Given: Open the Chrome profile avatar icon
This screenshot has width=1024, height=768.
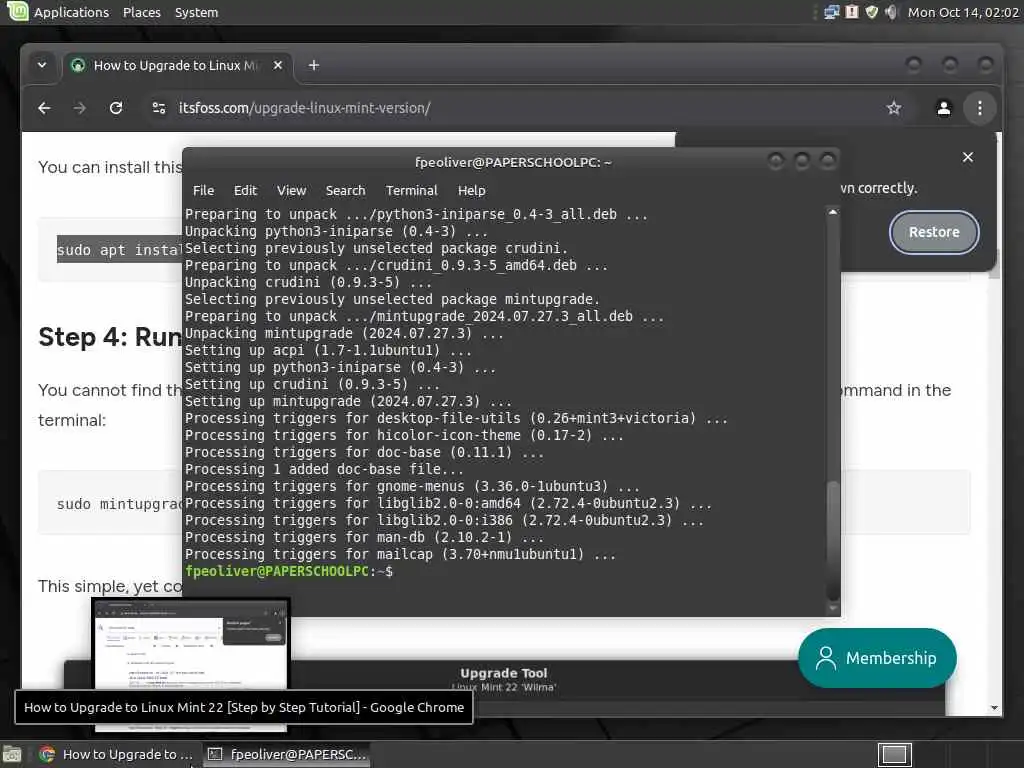Looking at the screenshot, I should (944, 108).
